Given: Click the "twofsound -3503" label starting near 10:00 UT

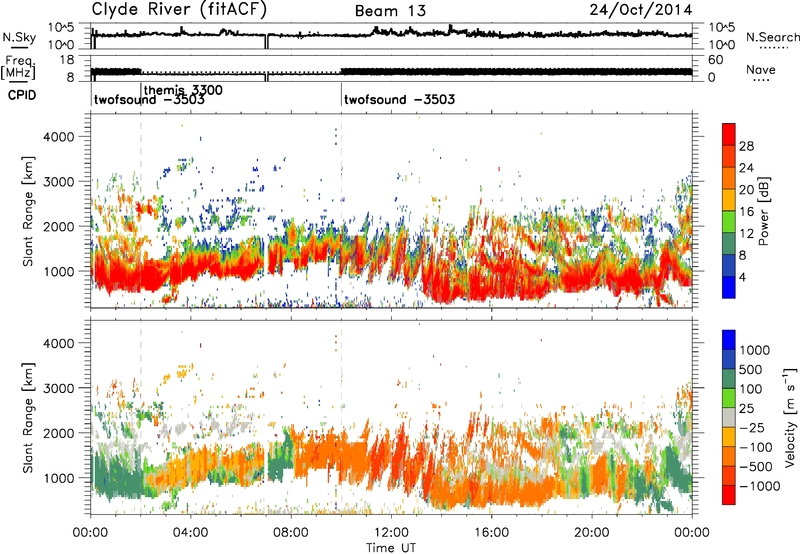Looking at the screenshot, I should 399,99.
